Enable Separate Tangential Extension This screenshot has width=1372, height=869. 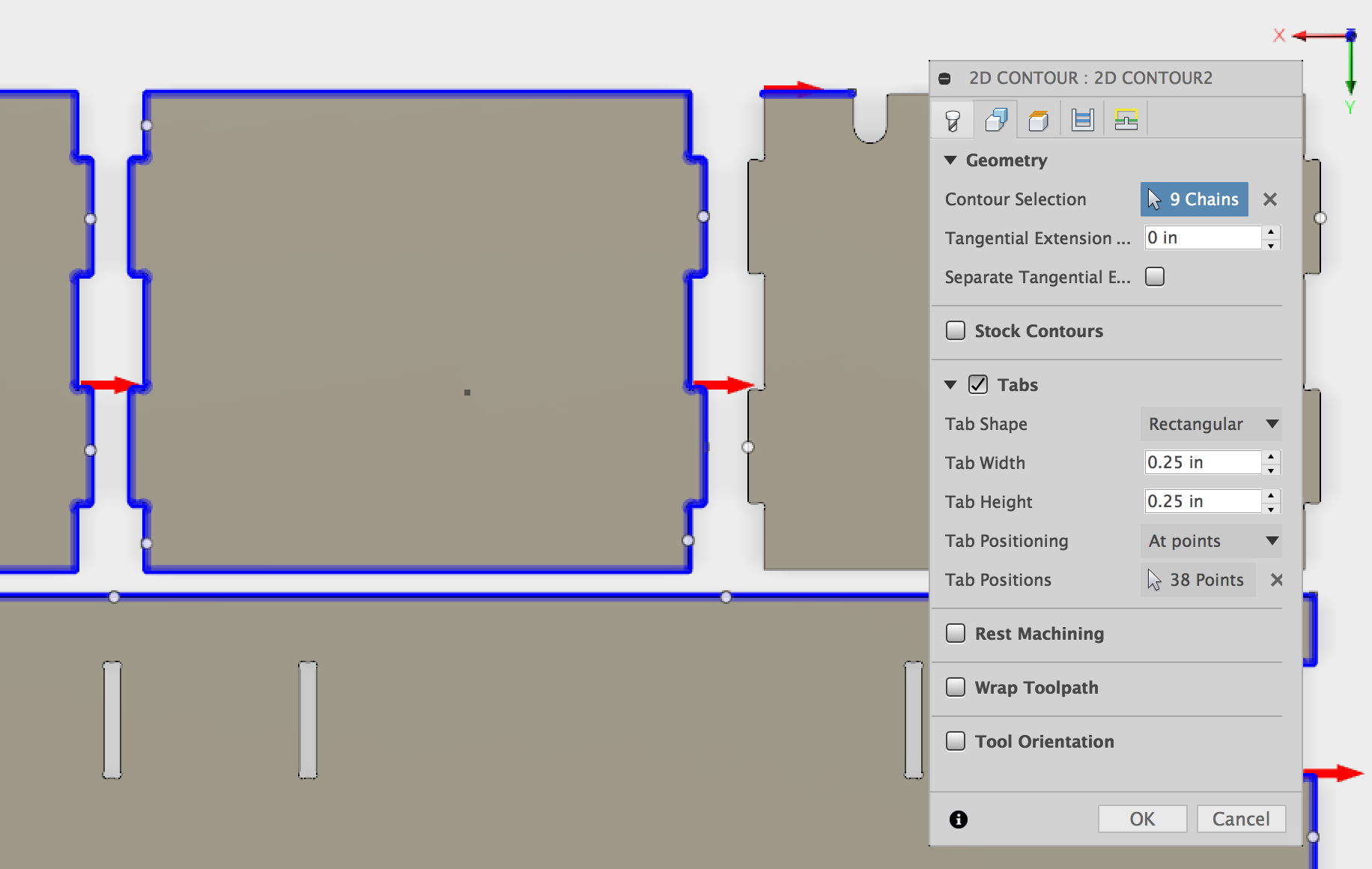click(x=1155, y=276)
